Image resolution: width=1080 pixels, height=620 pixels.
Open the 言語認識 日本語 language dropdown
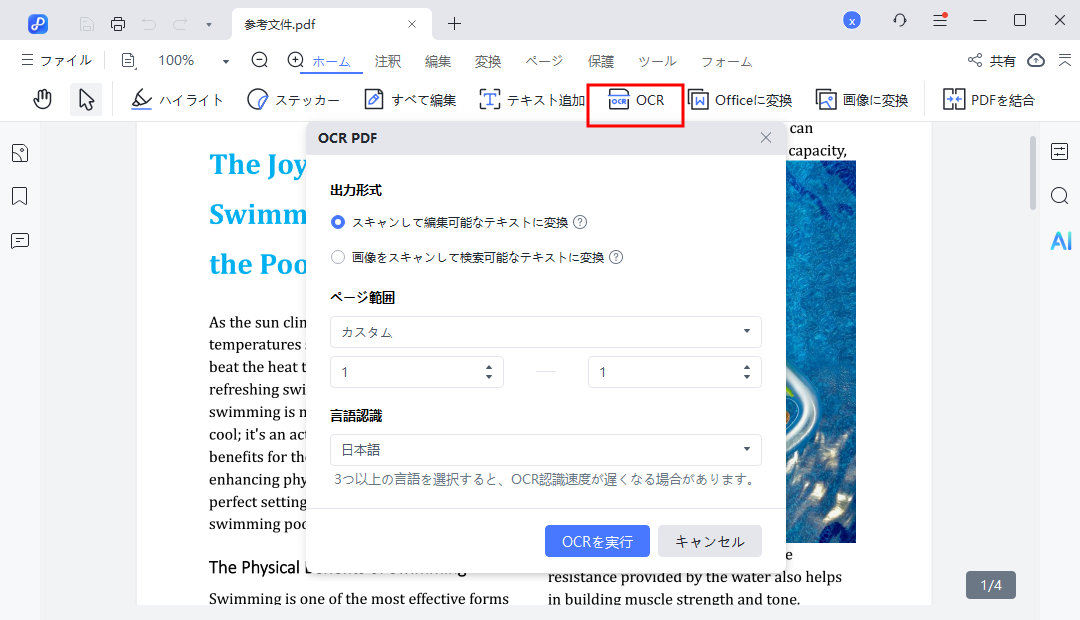tap(545, 450)
